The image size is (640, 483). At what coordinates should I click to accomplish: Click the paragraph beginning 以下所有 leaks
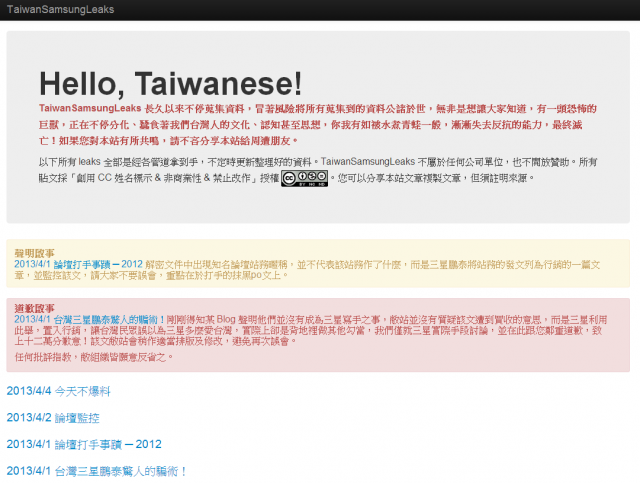pos(318,170)
